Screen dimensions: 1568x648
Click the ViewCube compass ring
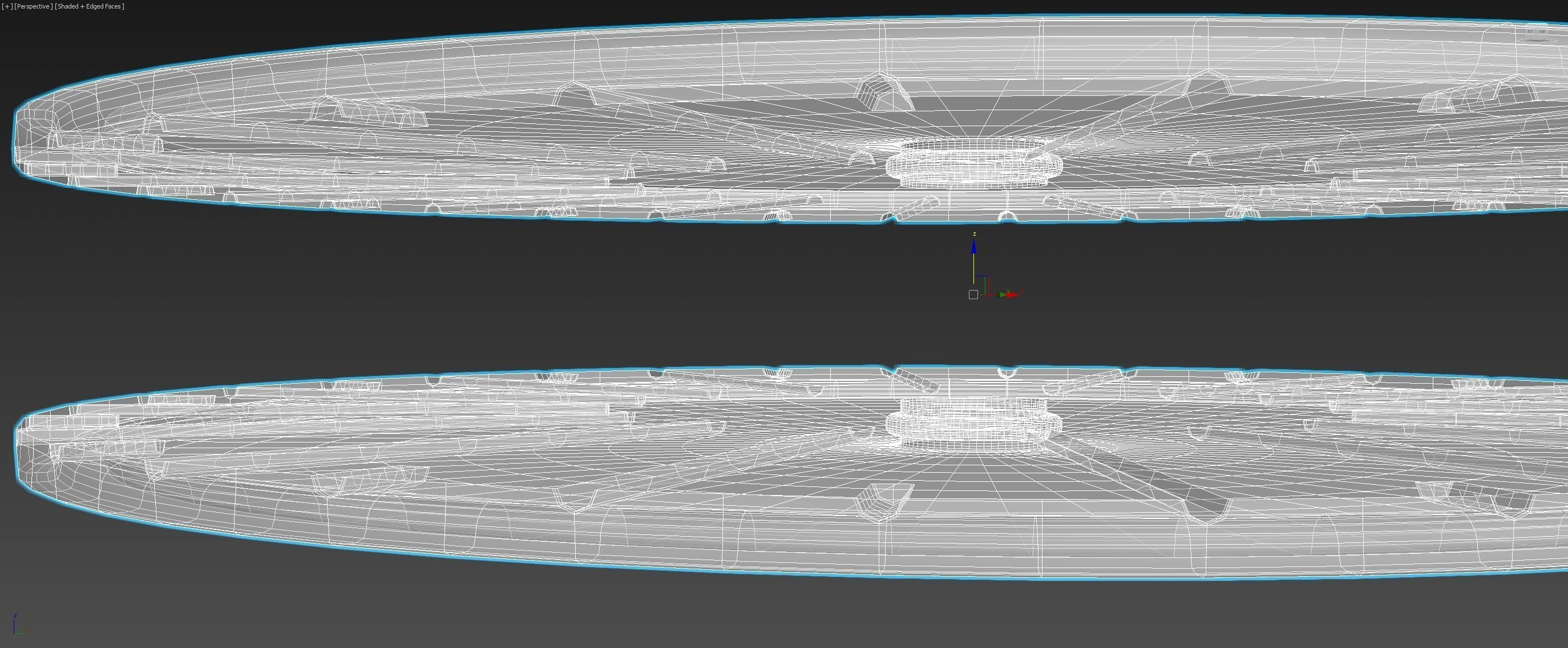click(1538, 40)
